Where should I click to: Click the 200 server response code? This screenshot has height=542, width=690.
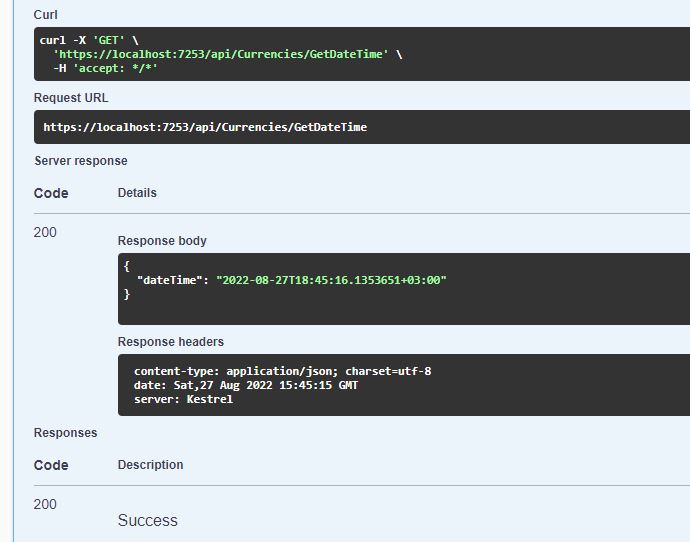(x=45, y=233)
